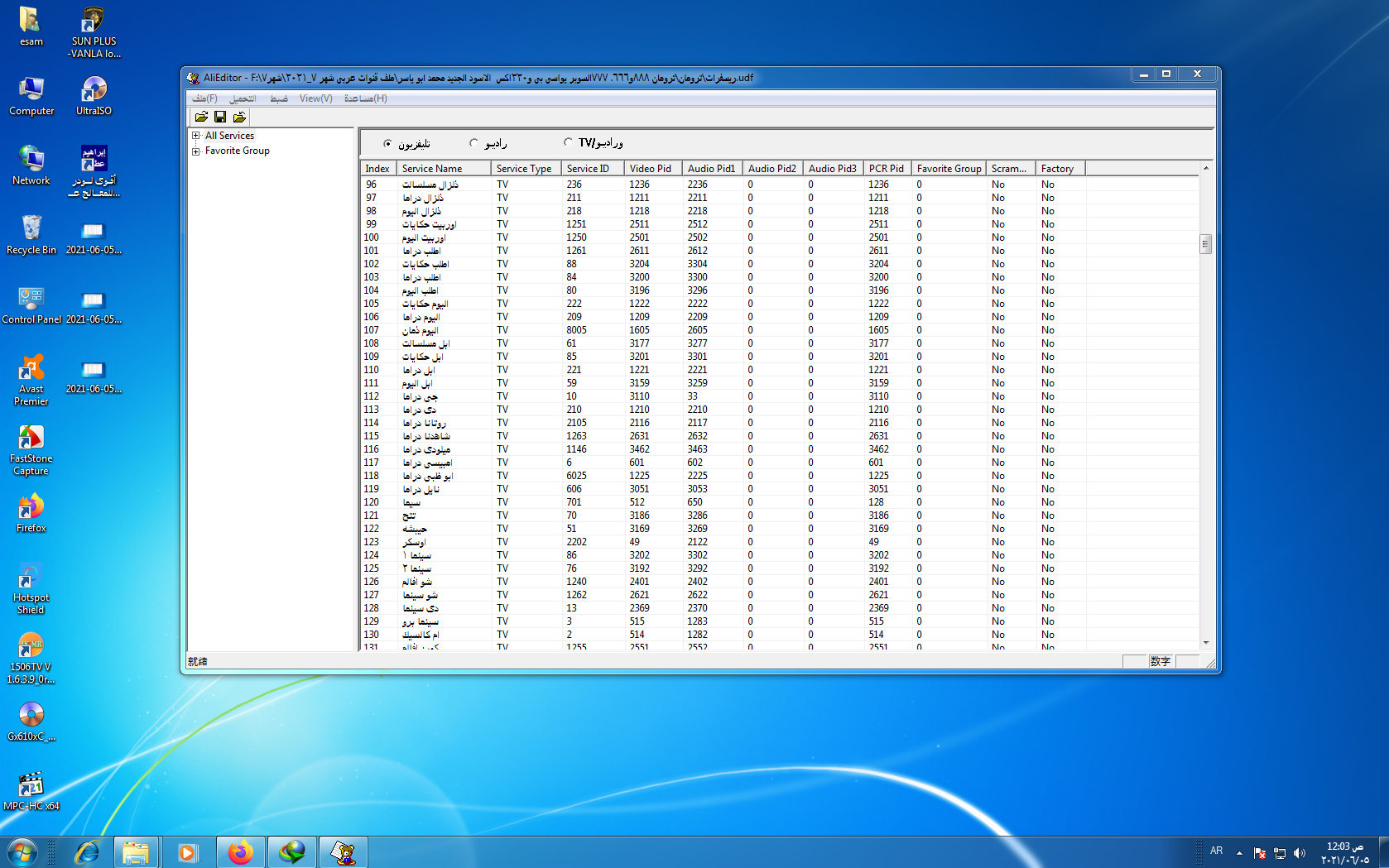Open Computer desktop icon
The image size is (1389, 868).
31,95
